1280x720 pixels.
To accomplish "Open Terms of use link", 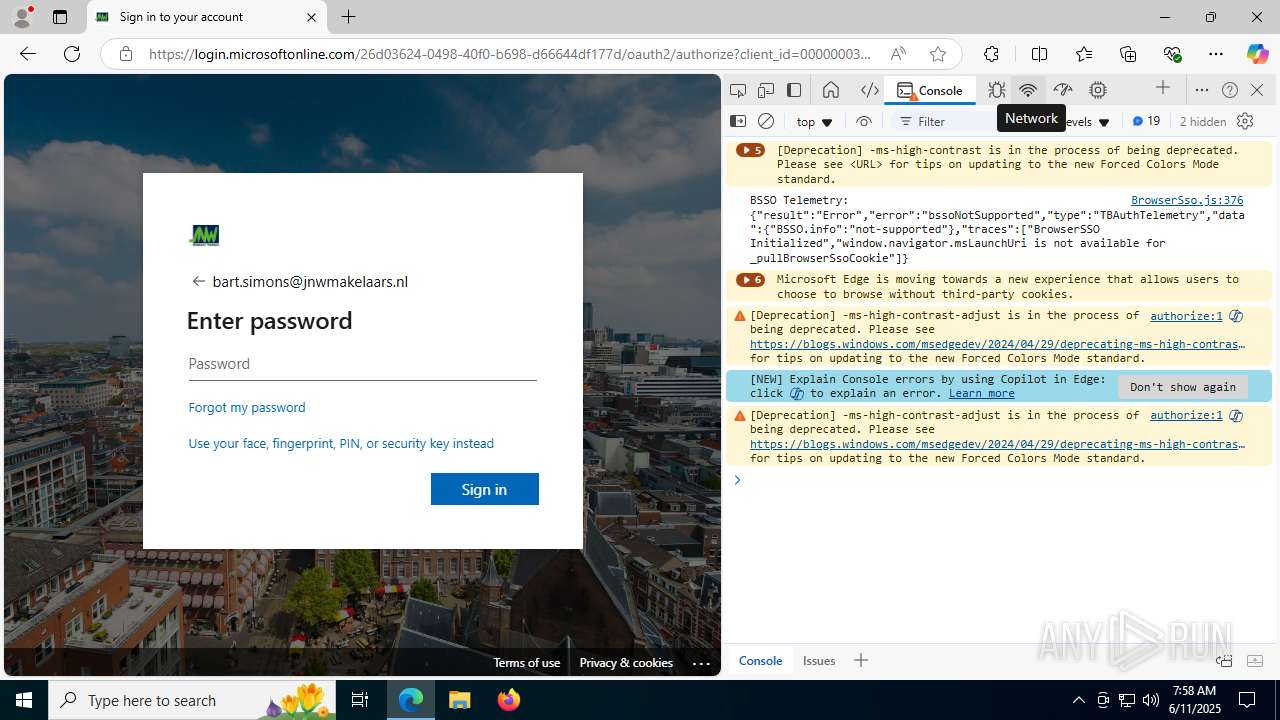I will (526, 662).
